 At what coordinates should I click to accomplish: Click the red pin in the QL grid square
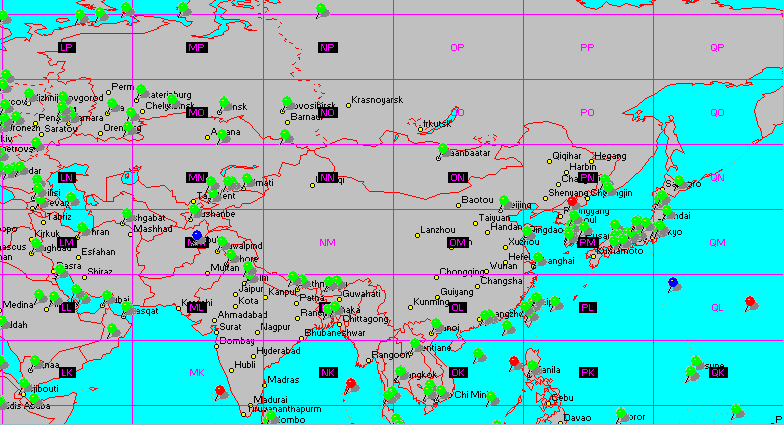point(750,302)
